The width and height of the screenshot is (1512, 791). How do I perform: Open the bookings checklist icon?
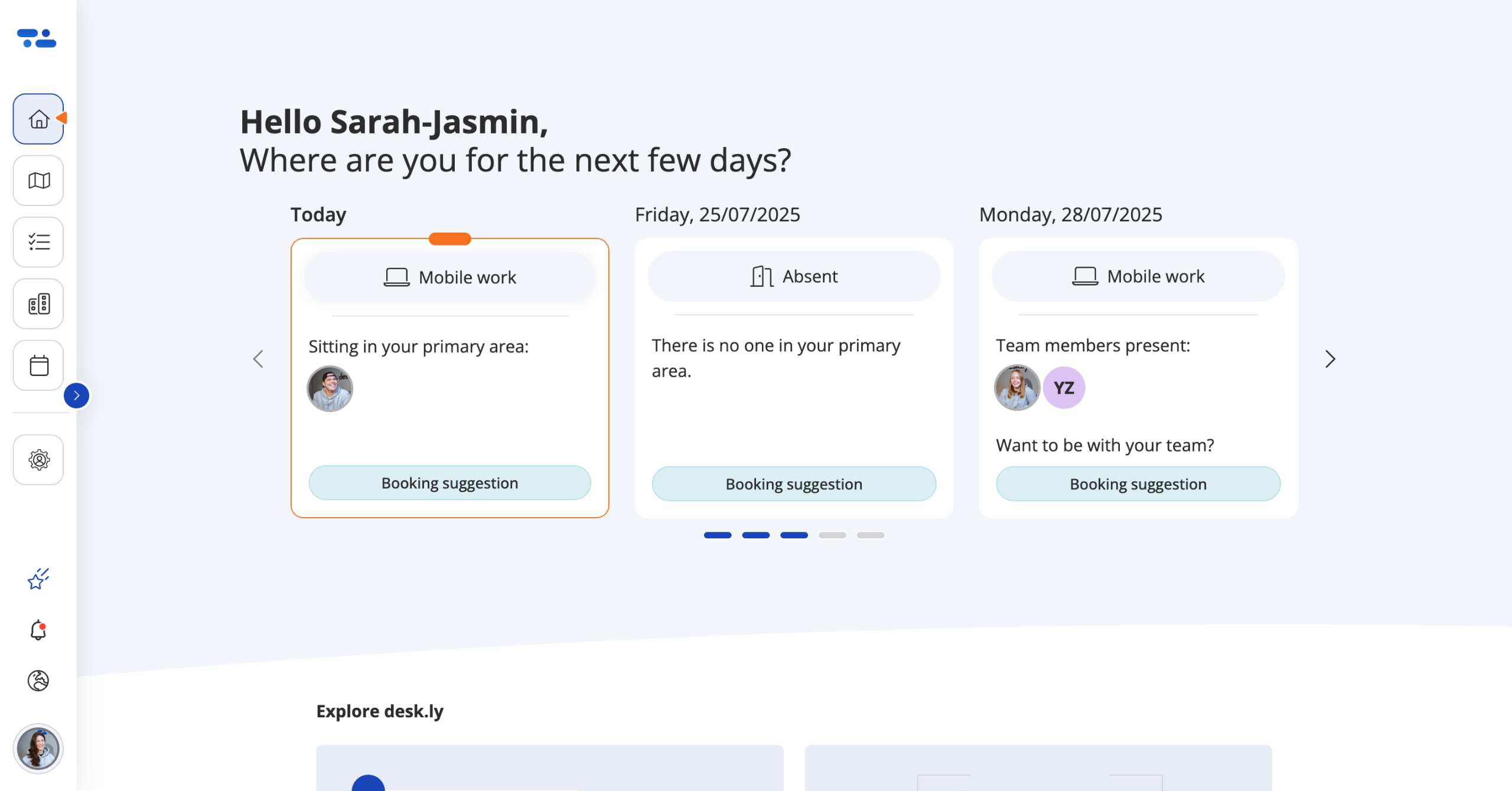click(x=38, y=242)
